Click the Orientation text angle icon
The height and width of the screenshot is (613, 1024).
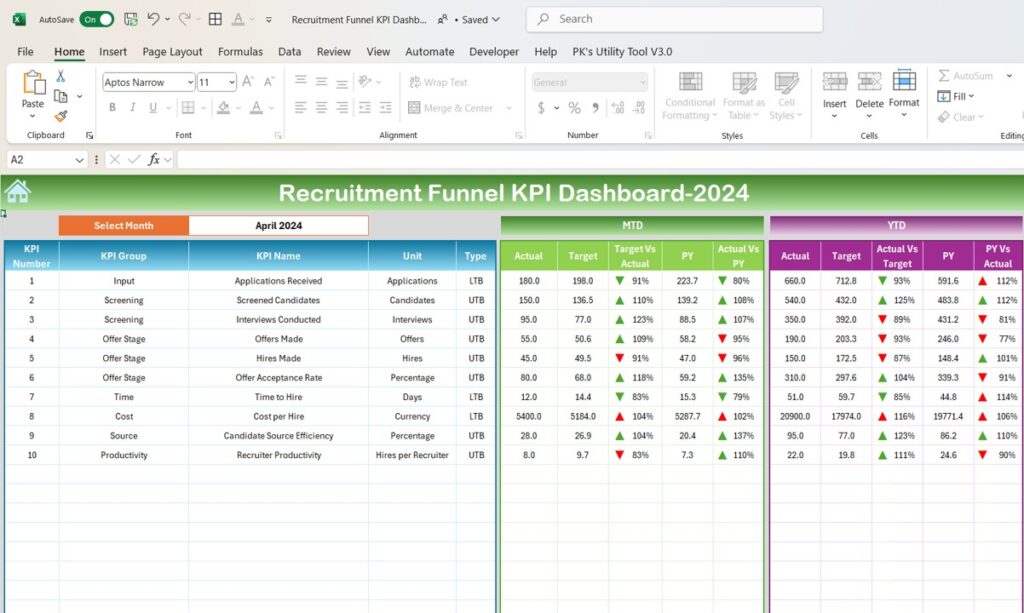364,82
